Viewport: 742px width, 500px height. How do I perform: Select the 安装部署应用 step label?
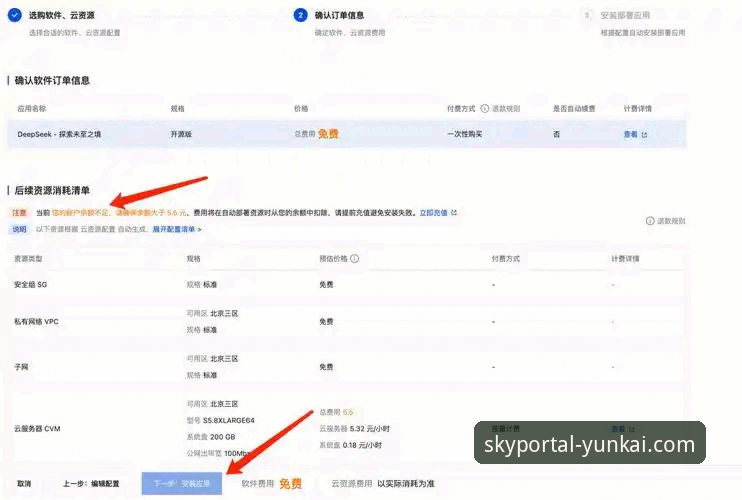pyautogui.click(x=625, y=15)
